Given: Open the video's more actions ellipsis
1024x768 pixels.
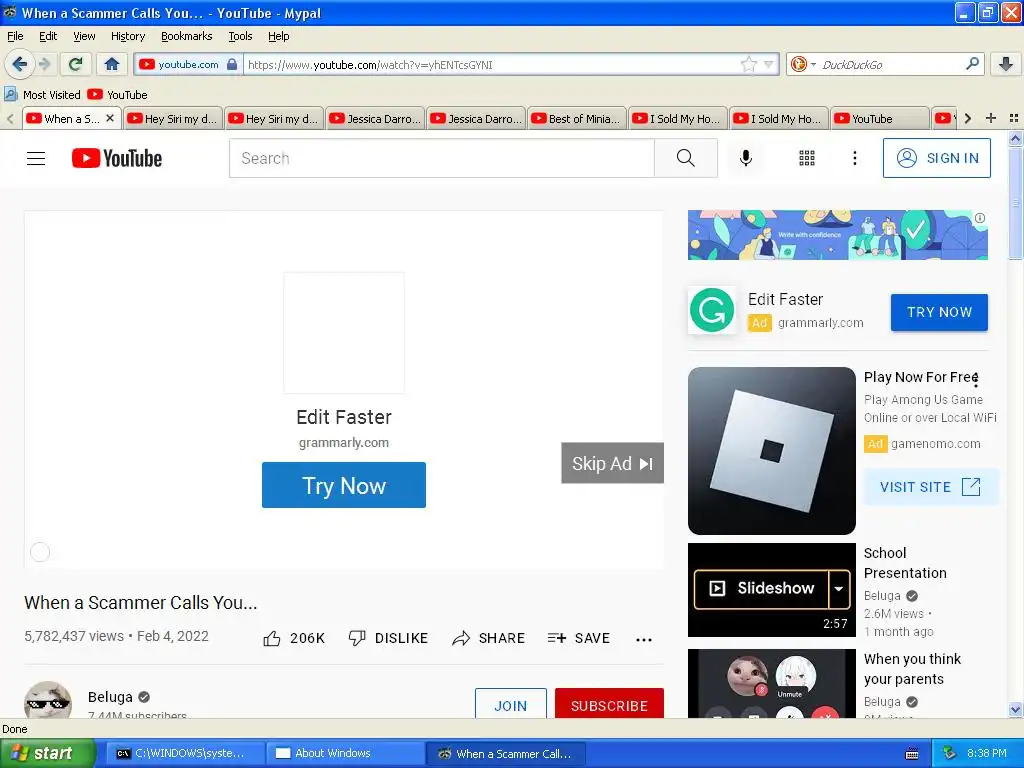Looking at the screenshot, I should (644, 639).
